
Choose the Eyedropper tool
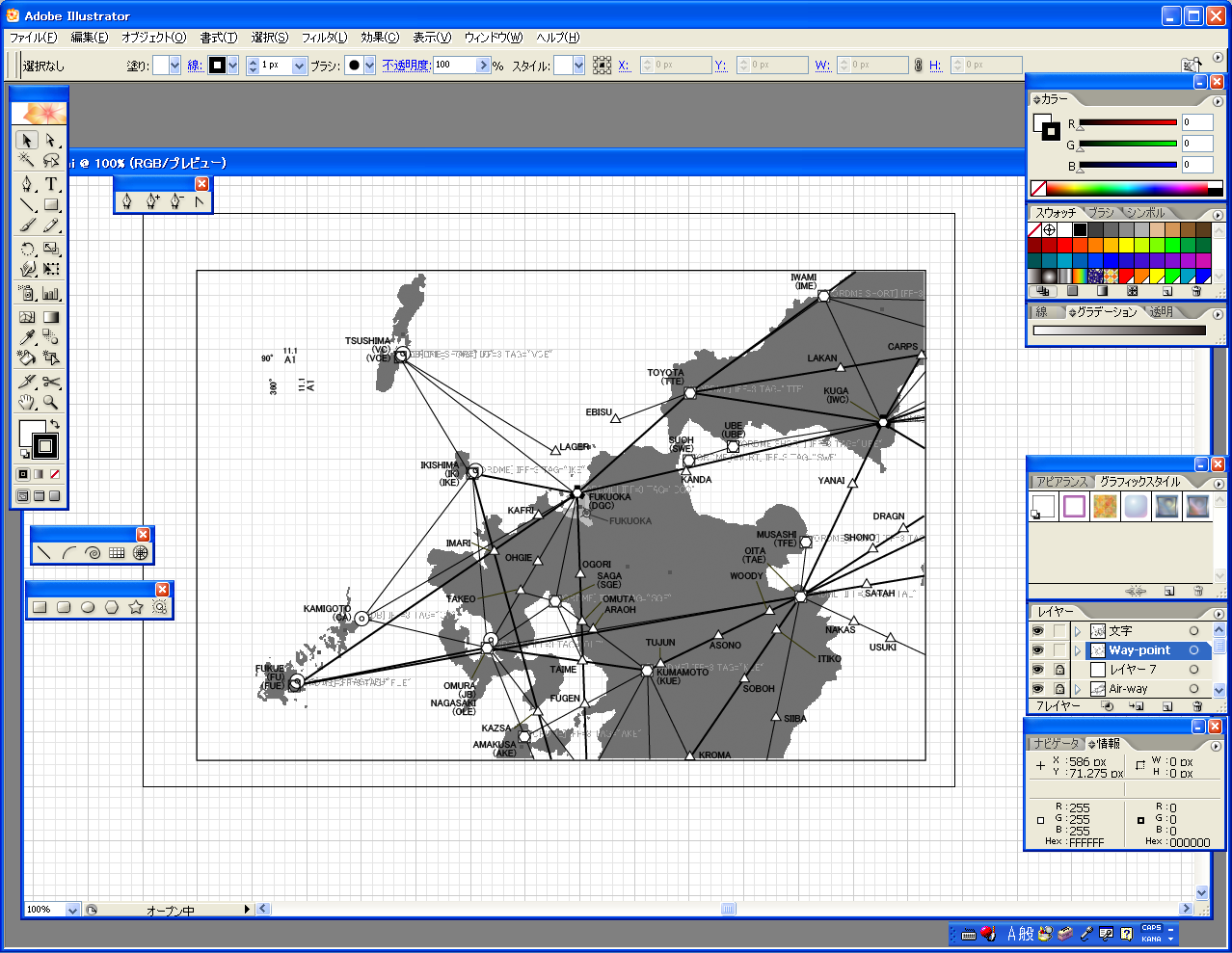pos(27,337)
